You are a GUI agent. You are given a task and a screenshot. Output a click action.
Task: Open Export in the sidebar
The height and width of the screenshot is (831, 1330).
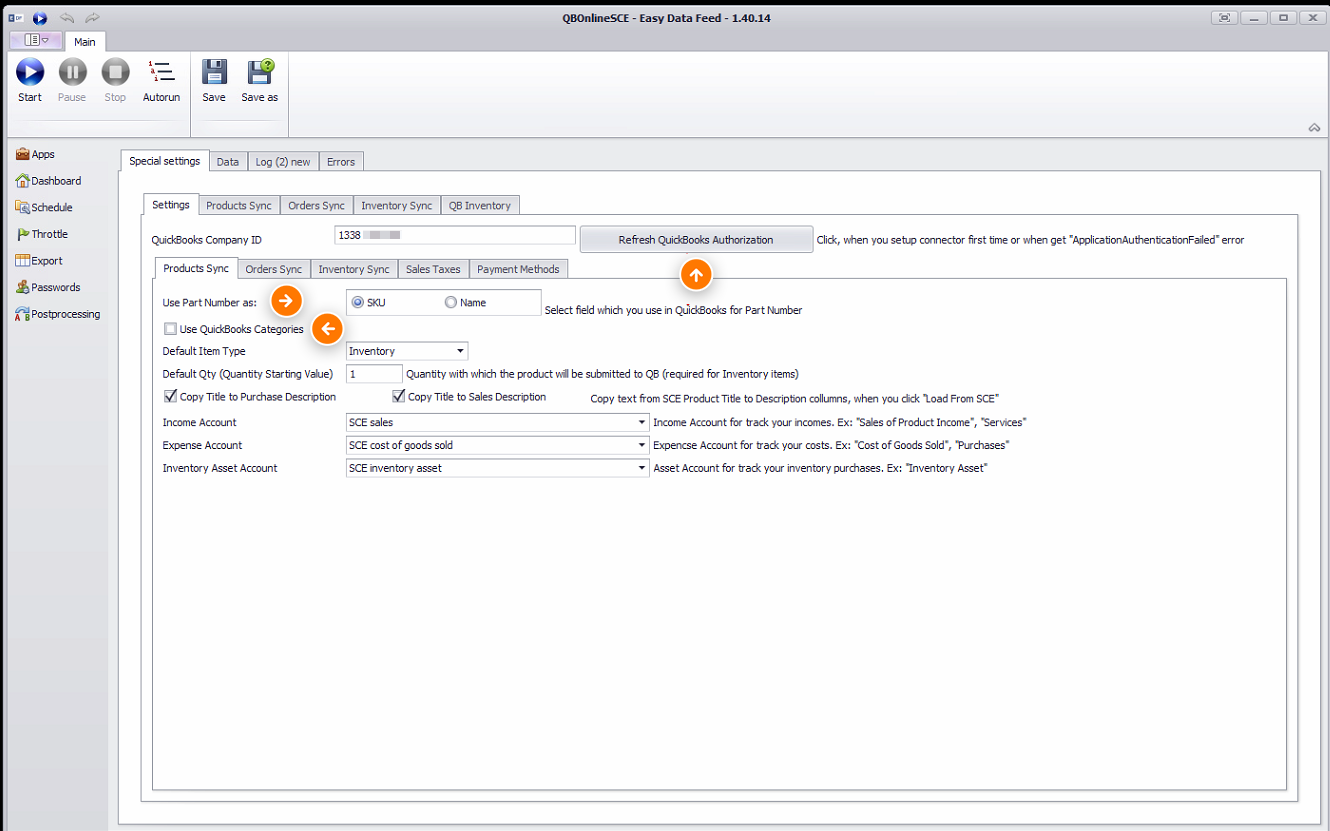click(39, 261)
